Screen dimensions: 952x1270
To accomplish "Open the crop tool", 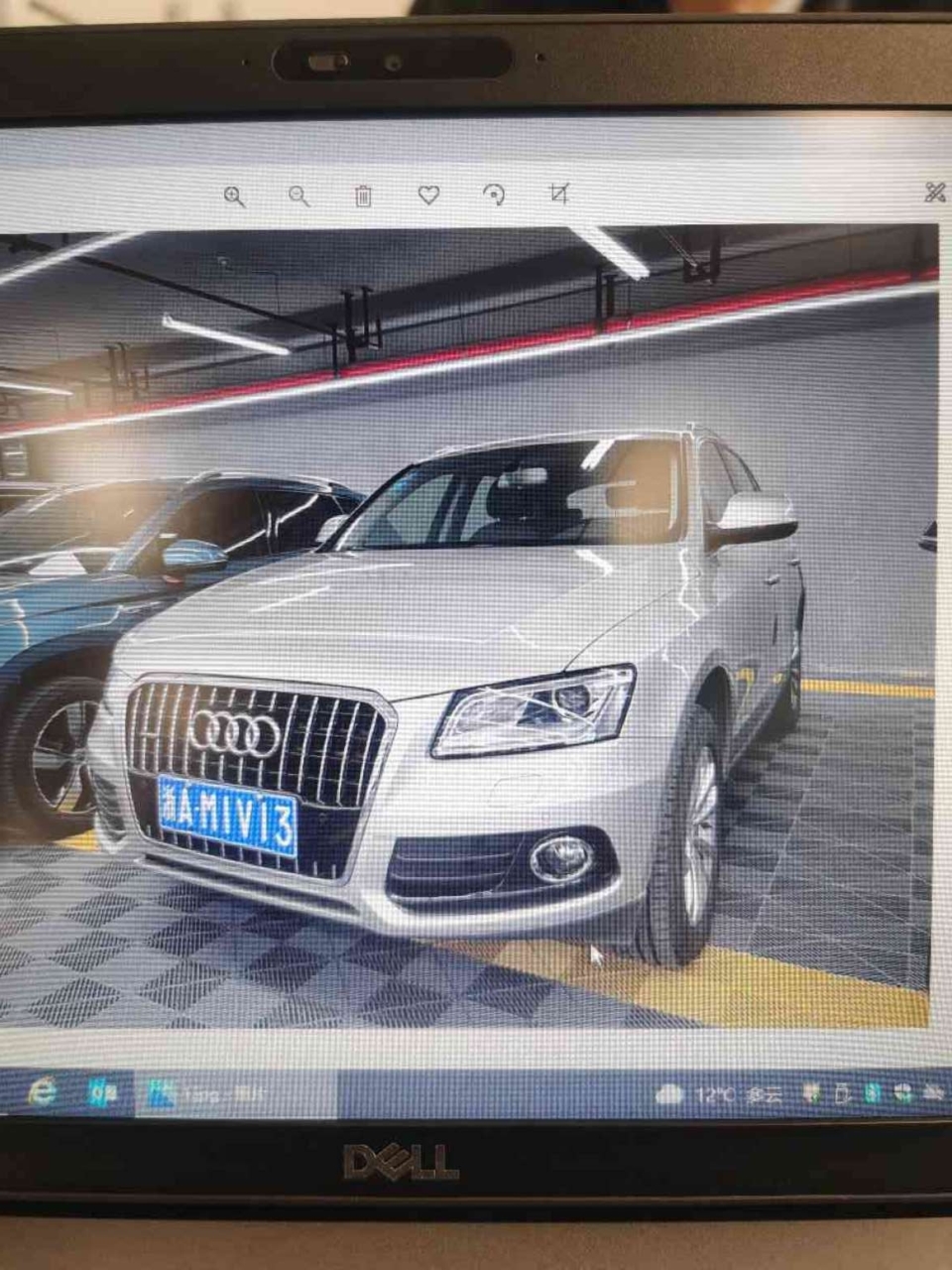I will pos(559,193).
